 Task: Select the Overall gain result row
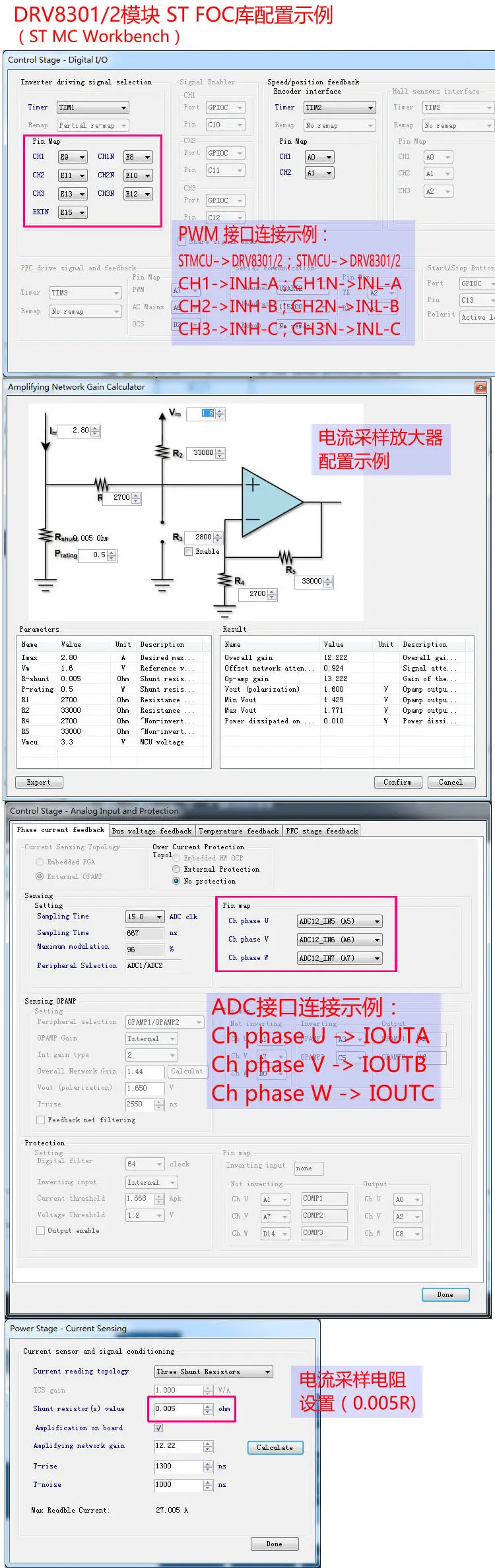(x=346, y=658)
